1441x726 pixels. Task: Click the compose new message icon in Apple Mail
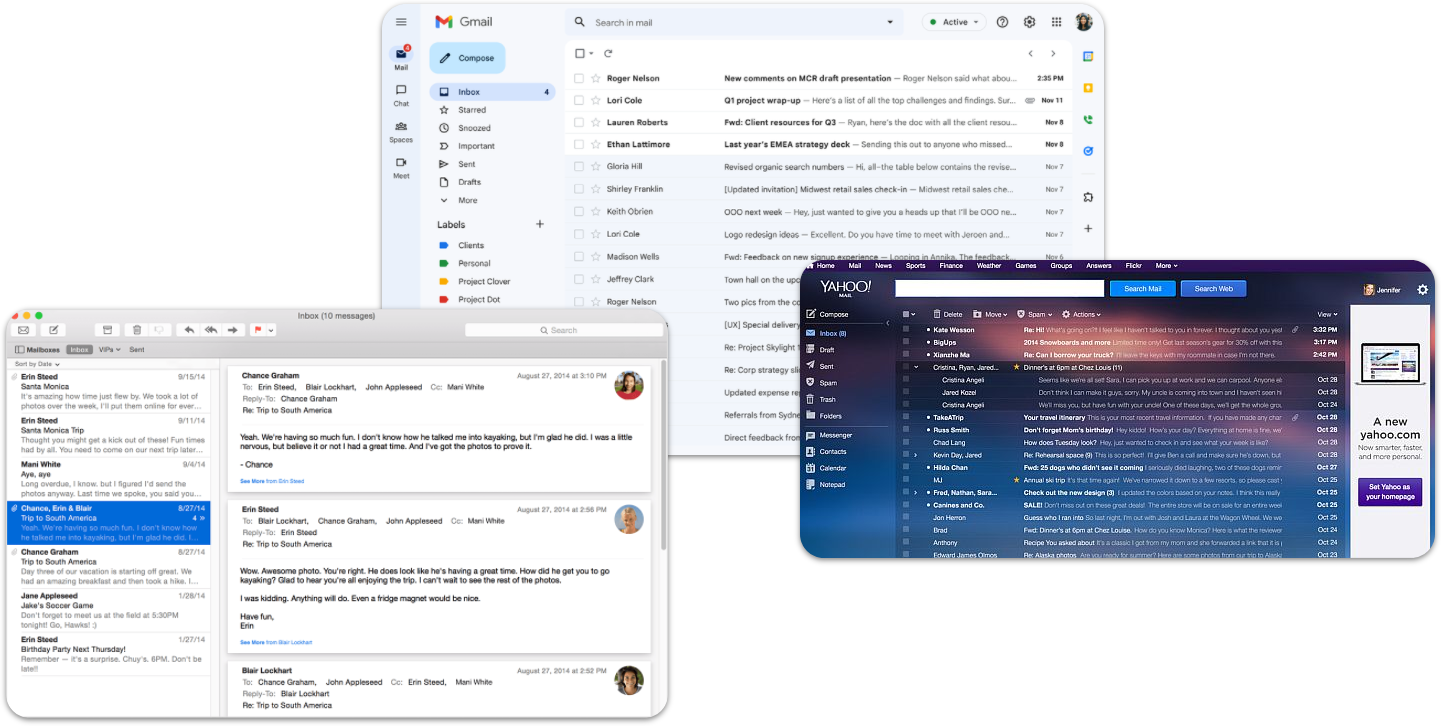(54, 330)
